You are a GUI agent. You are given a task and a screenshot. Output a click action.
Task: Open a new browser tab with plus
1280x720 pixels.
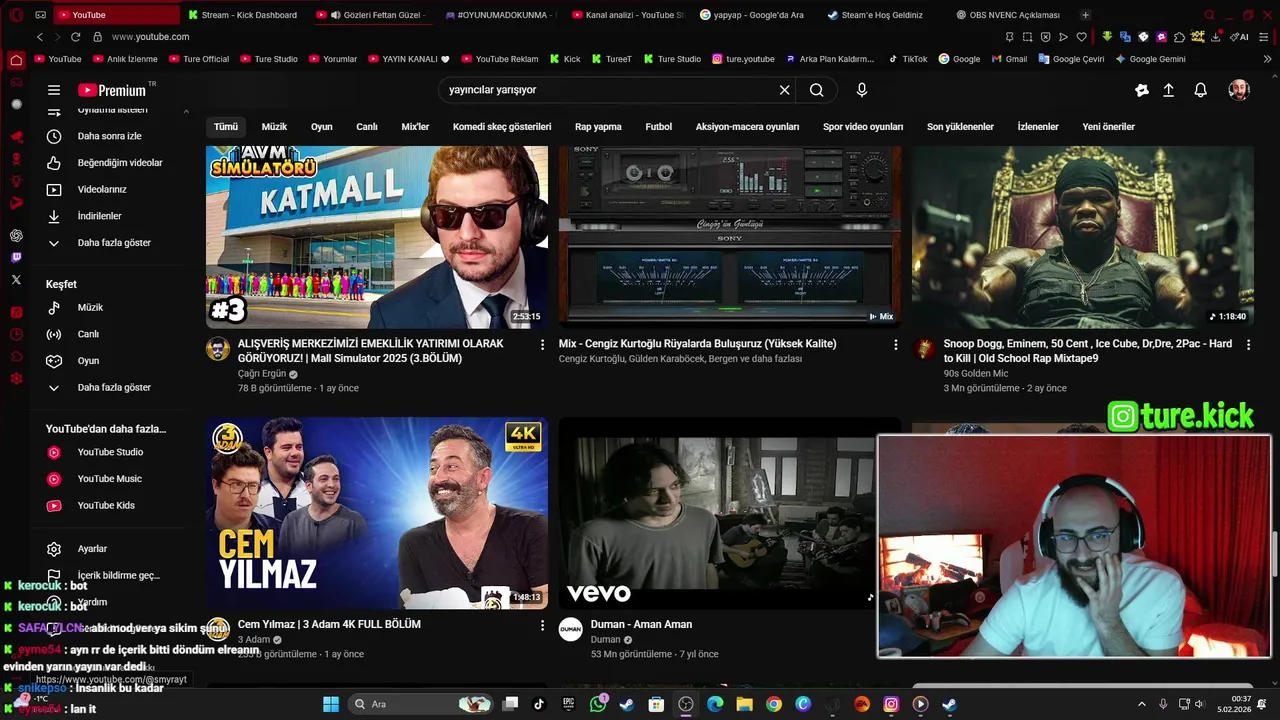tap(1086, 15)
